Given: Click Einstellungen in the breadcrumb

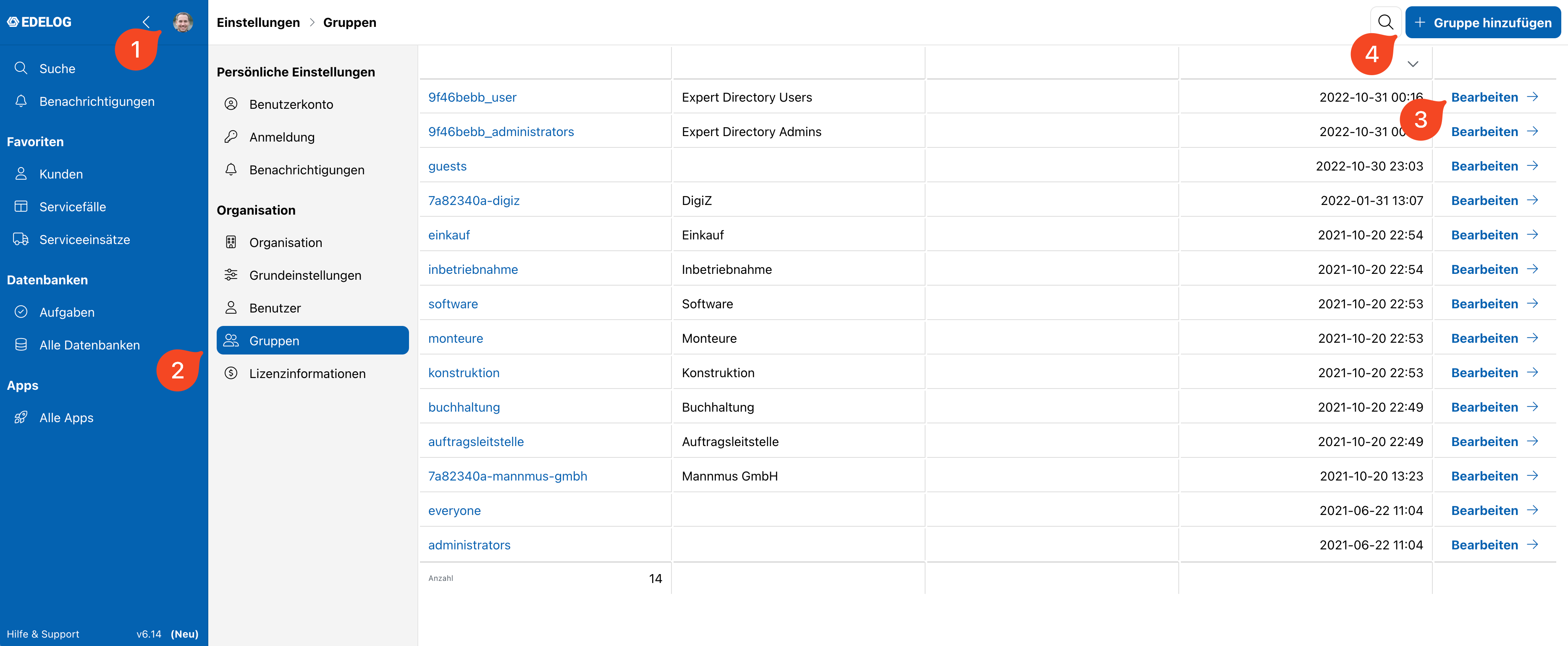Looking at the screenshot, I should pos(258,23).
